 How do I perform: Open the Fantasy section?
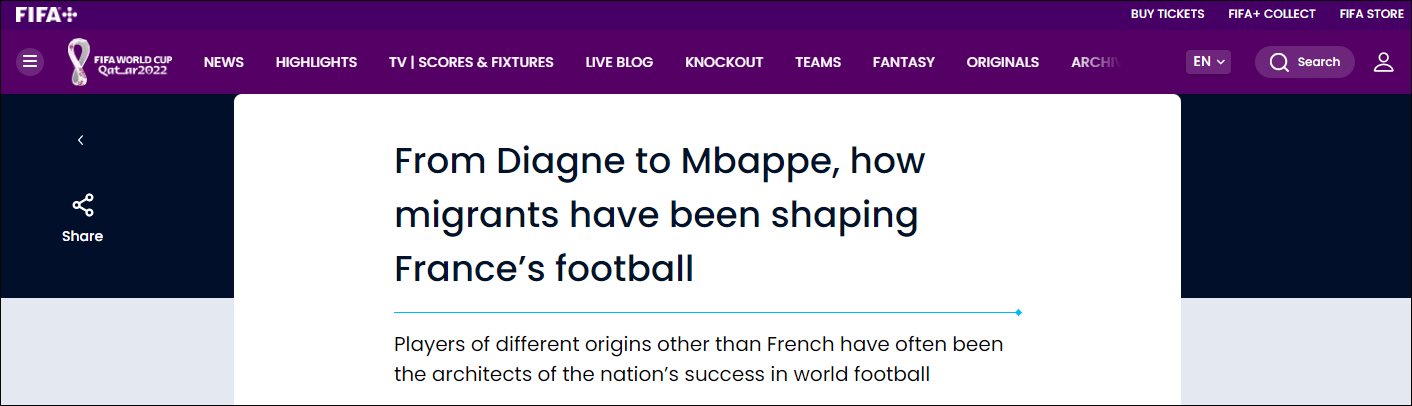(903, 62)
